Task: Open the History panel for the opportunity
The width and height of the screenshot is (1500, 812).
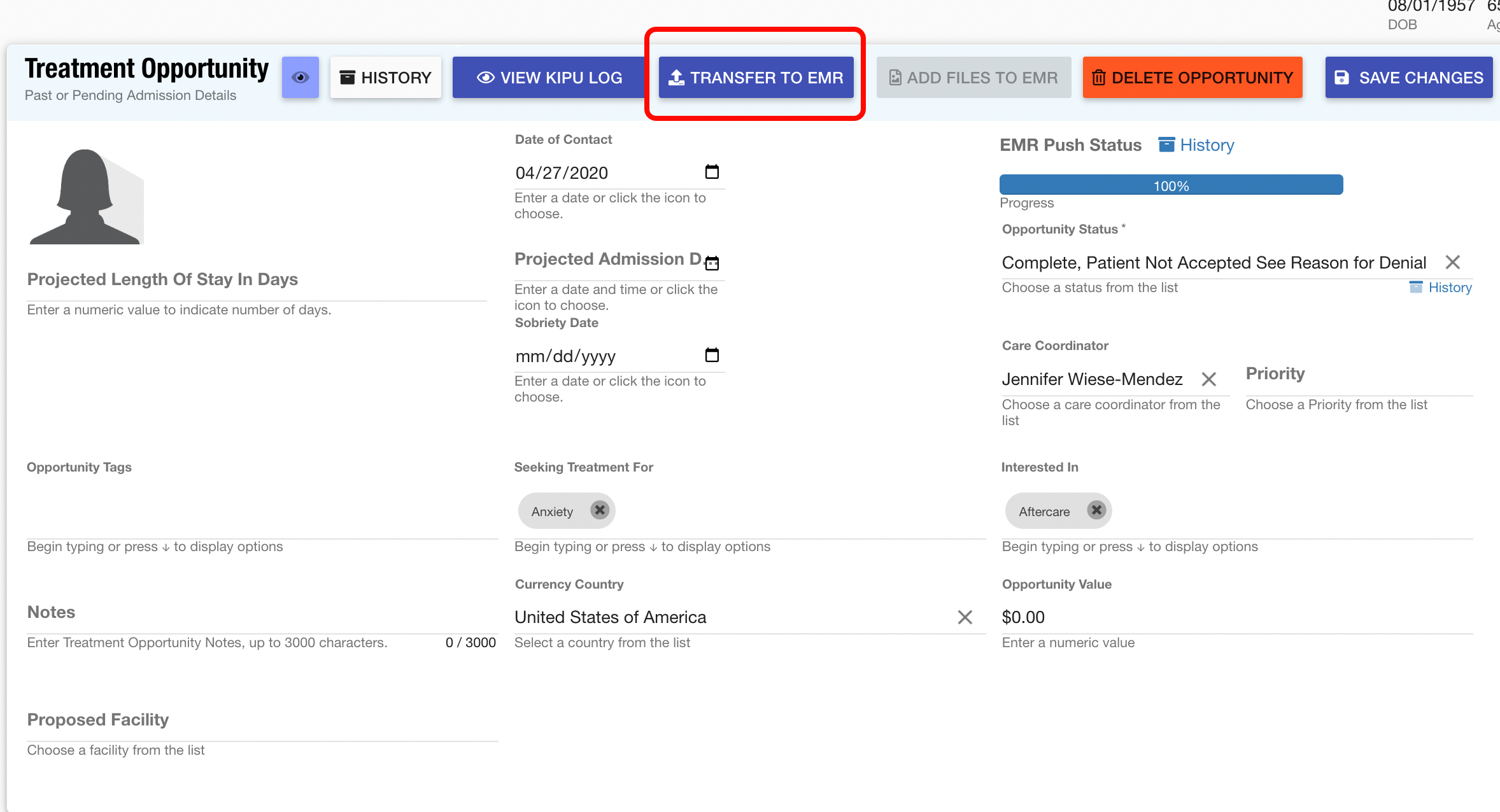Action: coord(385,77)
